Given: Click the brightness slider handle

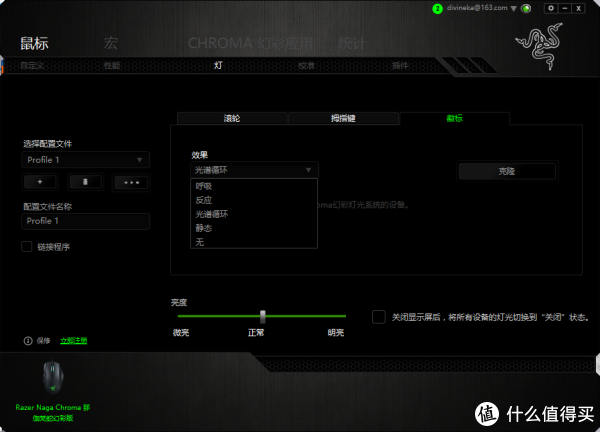Looking at the screenshot, I should click(x=262, y=316).
